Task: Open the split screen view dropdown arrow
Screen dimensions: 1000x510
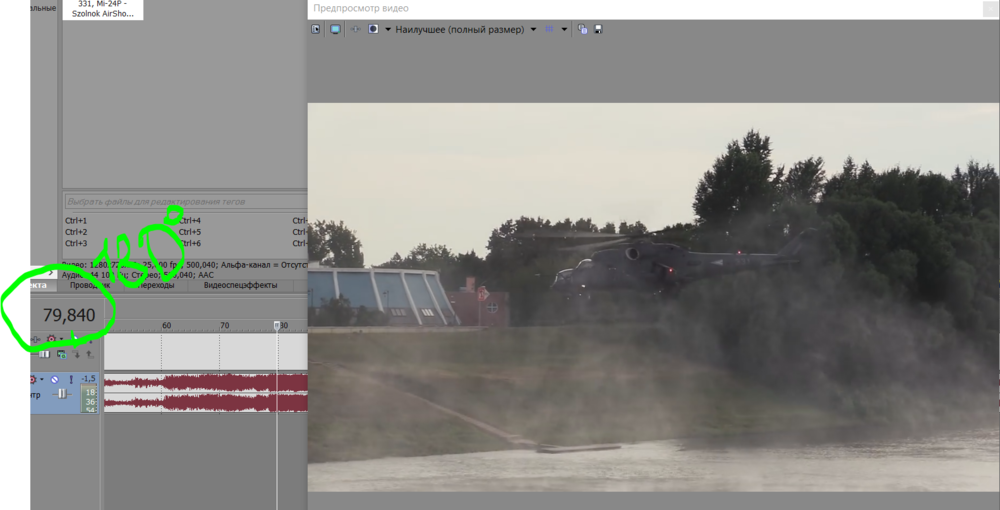Action: (387, 29)
